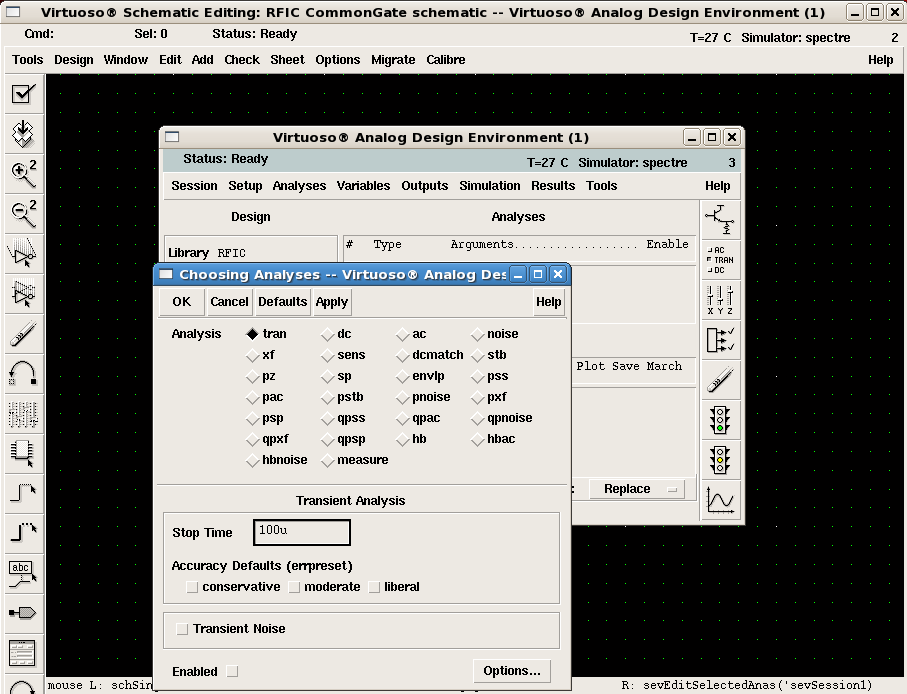Click the Delete eraser icon in ADE sidebar
The width and height of the screenshot is (907, 694).
click(720, 380)
